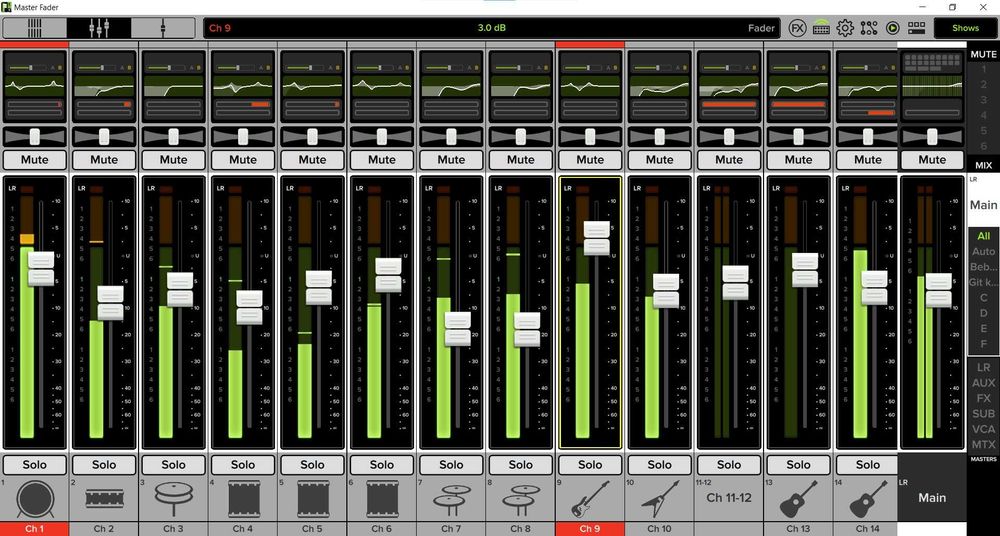Select the C view group
The width and height of the screenshot is (1000, 536).
click(983, 297)
